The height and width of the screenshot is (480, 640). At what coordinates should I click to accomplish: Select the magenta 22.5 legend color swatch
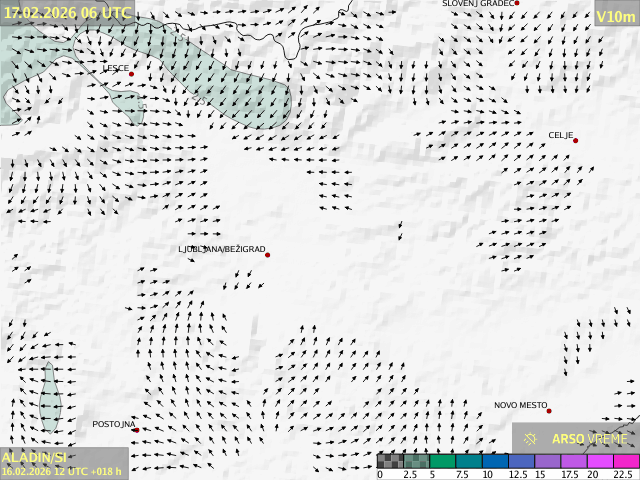click(625, 461)
